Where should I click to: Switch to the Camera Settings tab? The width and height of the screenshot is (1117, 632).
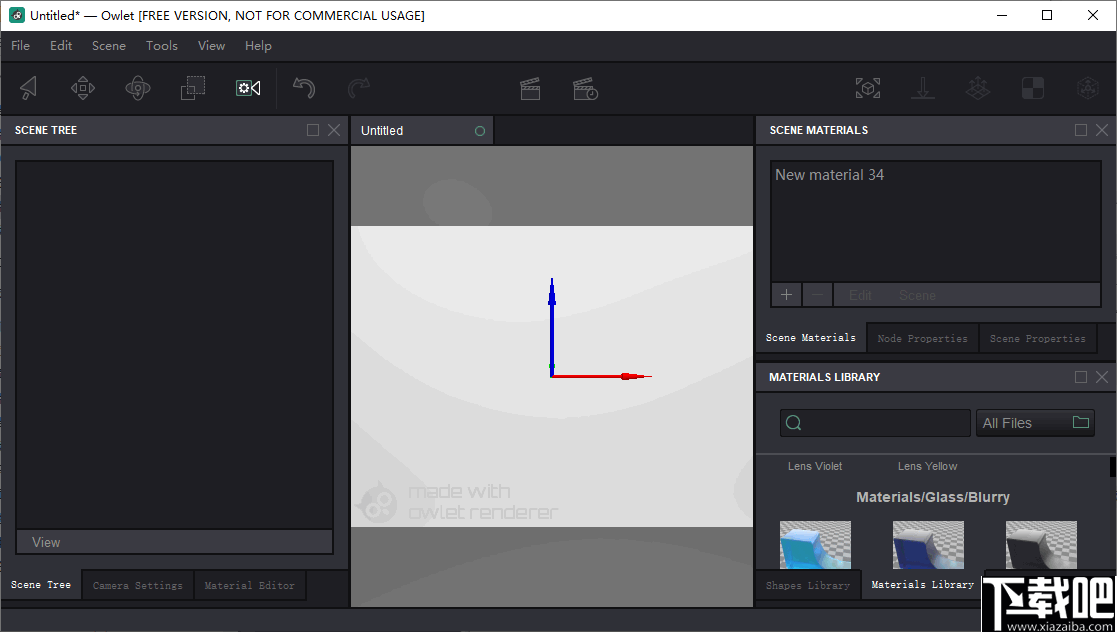pos(137,585)
